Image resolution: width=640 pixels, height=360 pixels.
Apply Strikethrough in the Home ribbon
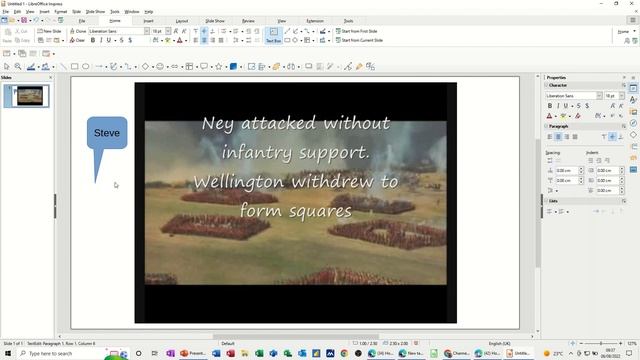[121, 40]
